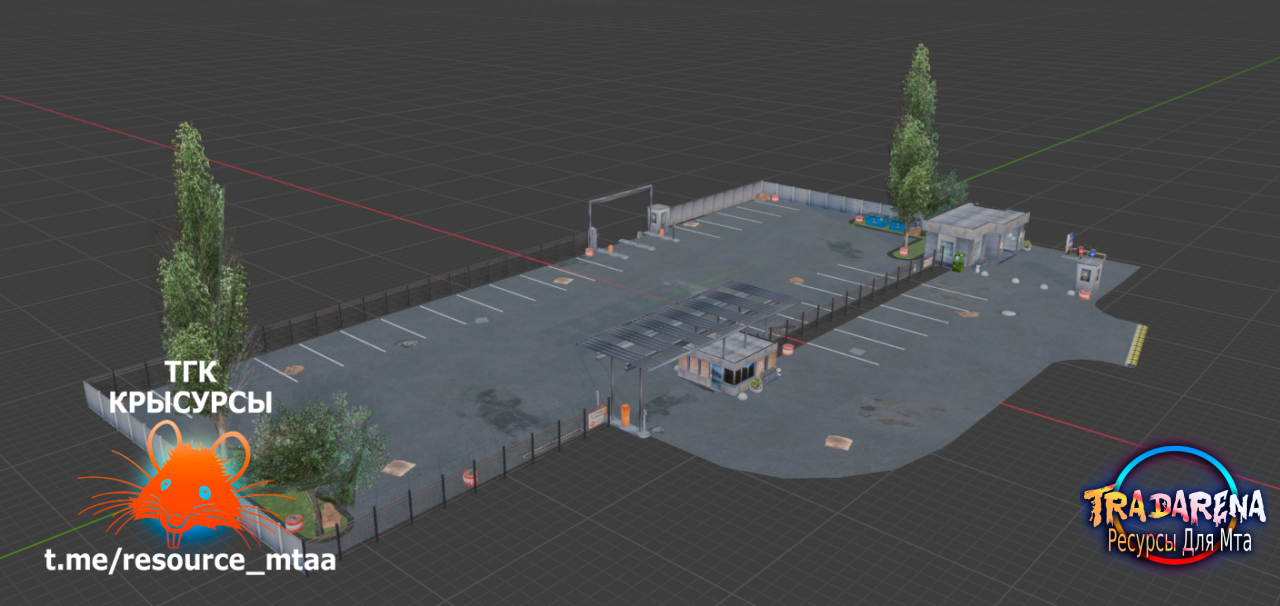Select the gray building at far right
The width and height of the screenshot is (1280, 606).
coord(974,234)
